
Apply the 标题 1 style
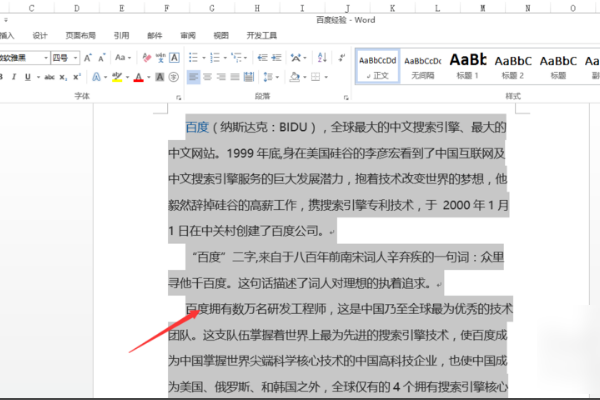468,66
